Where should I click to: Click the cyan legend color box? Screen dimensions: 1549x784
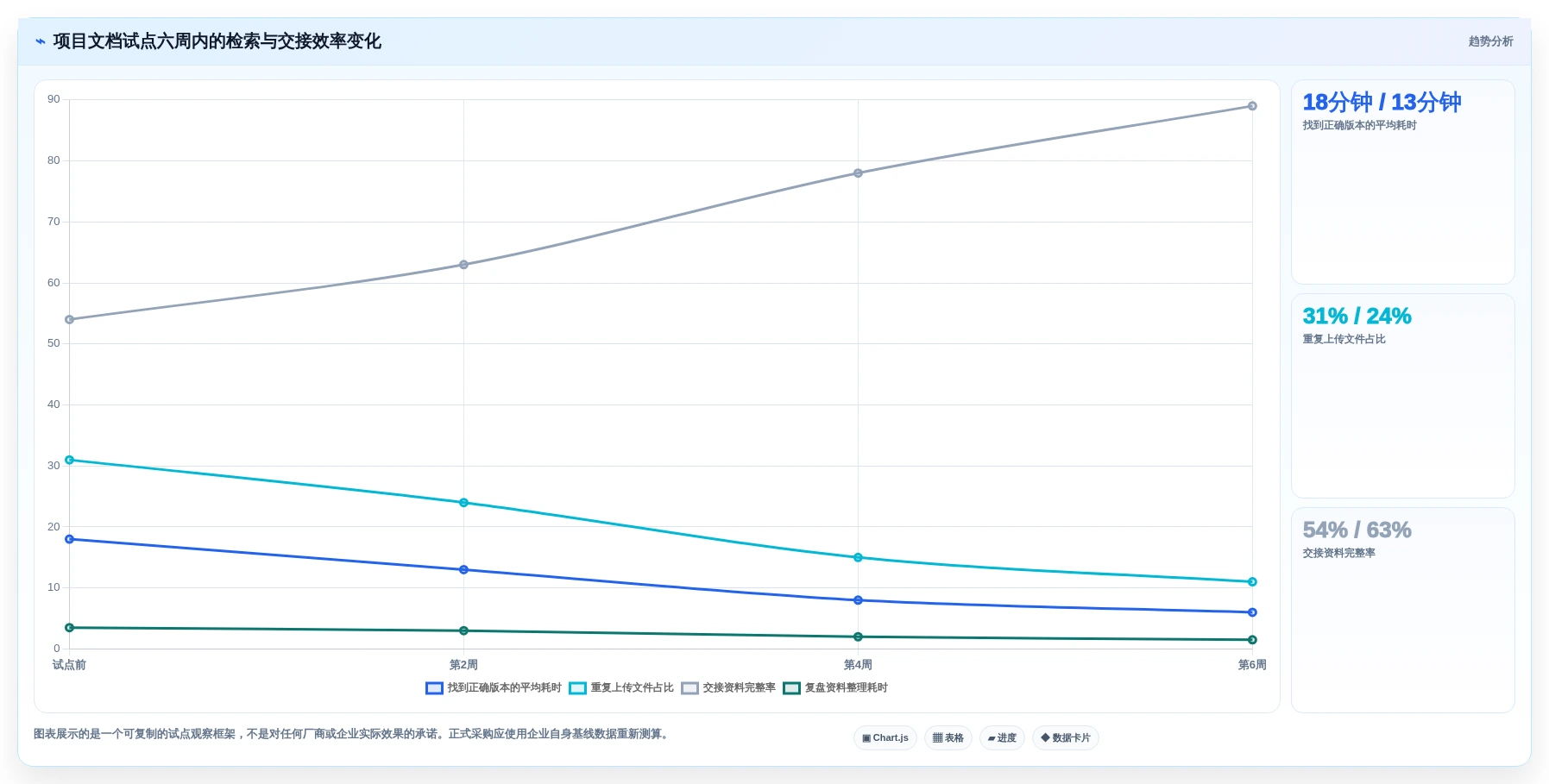click(x=577, y=688)
